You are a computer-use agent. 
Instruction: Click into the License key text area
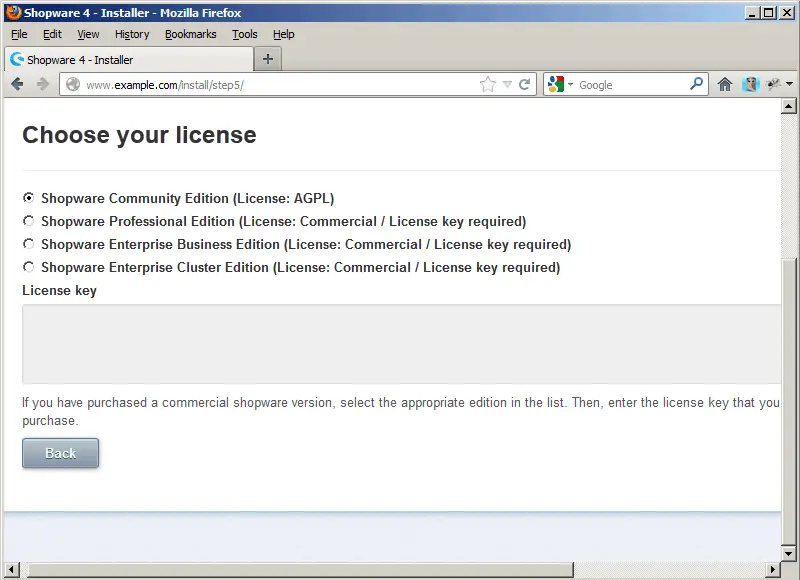coord(402,344)
